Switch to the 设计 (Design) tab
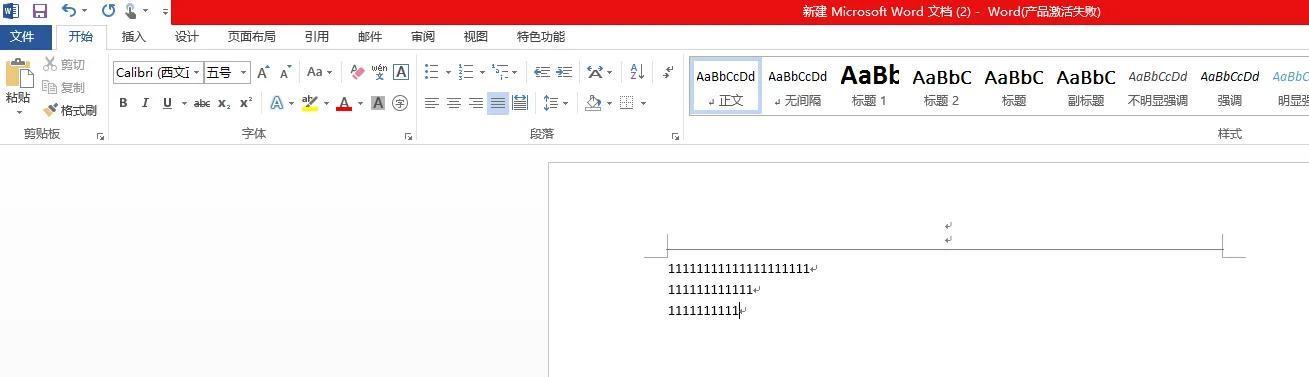 (186, 37)
